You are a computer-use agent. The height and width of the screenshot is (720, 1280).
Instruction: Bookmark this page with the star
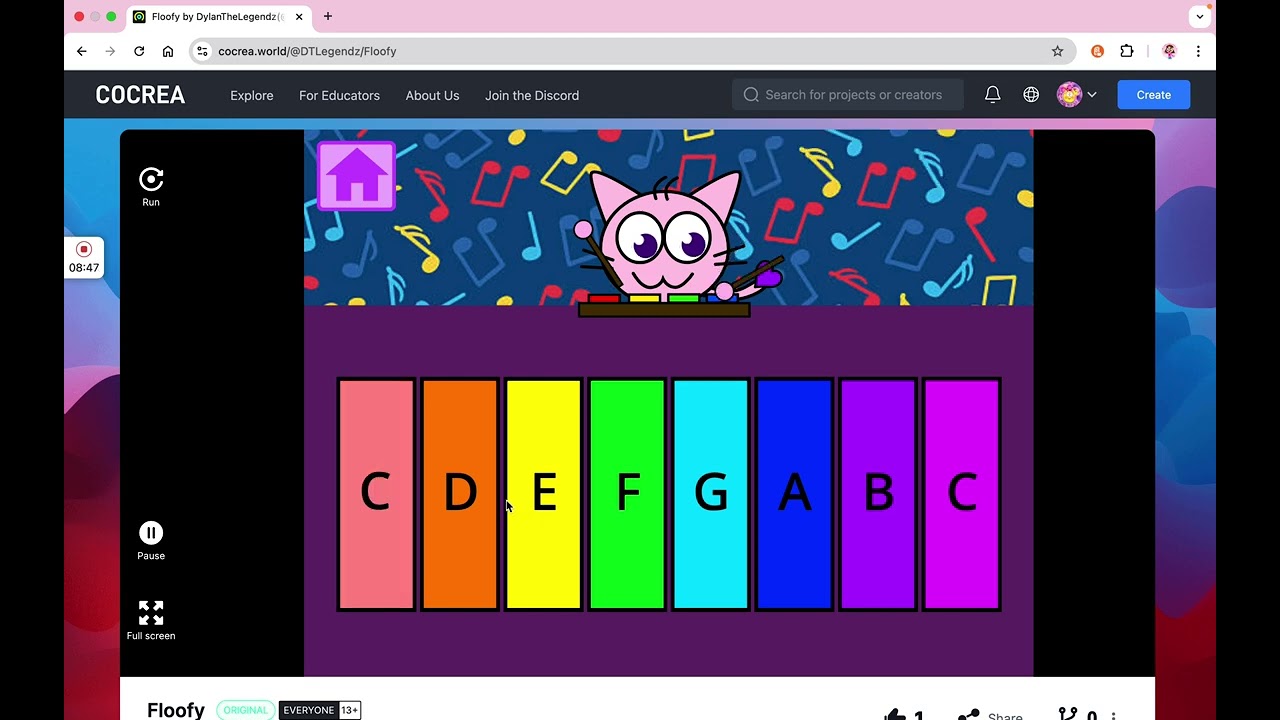1057,51
